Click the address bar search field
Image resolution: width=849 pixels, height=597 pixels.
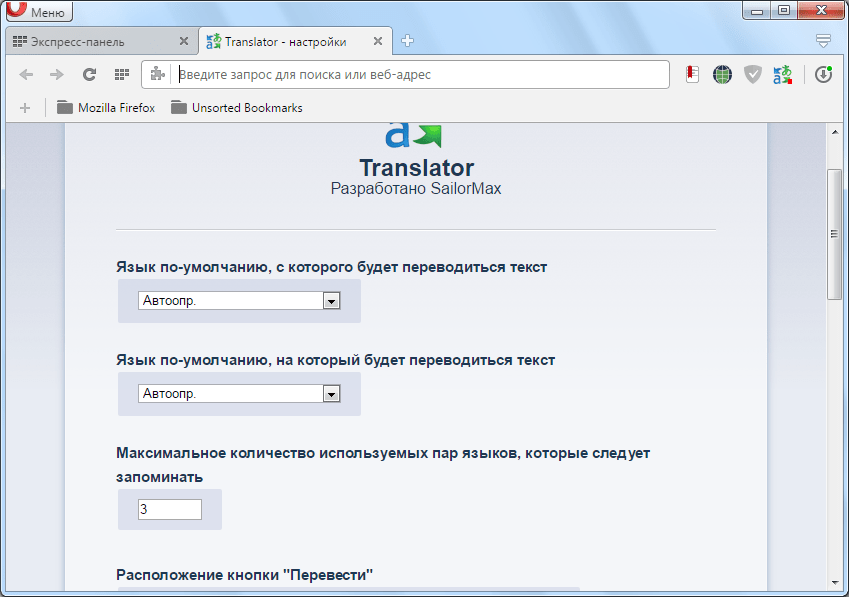click(420, 74)
